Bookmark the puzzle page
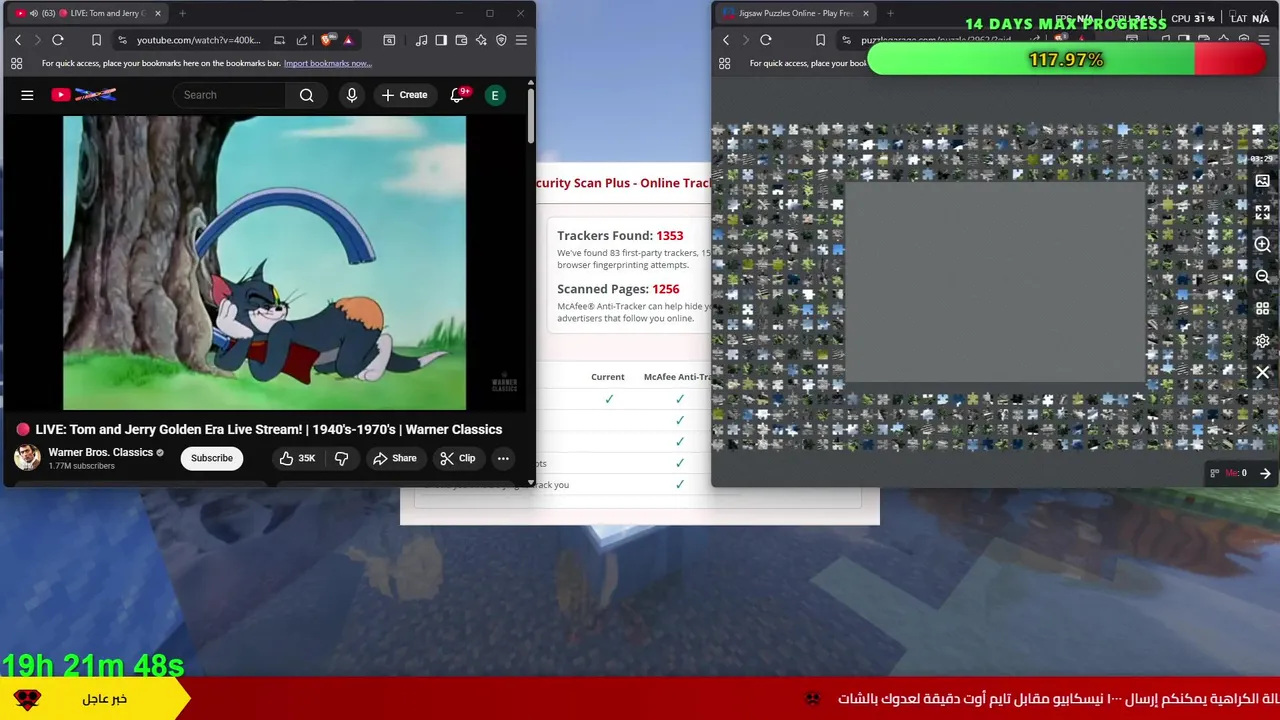 [x=820, y=40]
